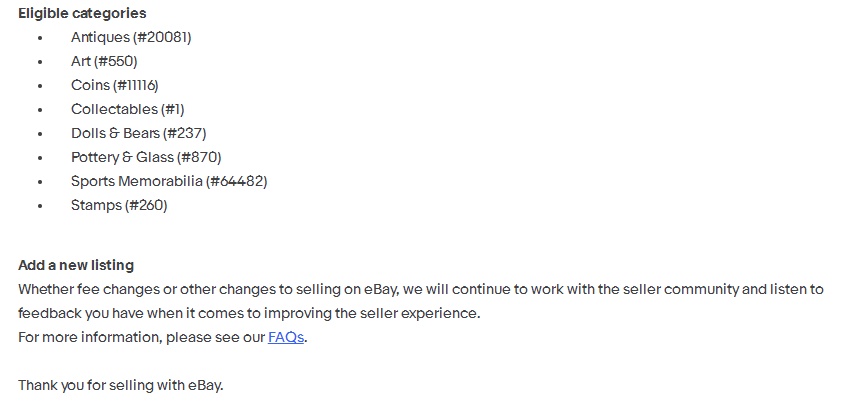Click the bullet point beside Antiques
This screenshot has height=403, width=855.
pos(40,38)
